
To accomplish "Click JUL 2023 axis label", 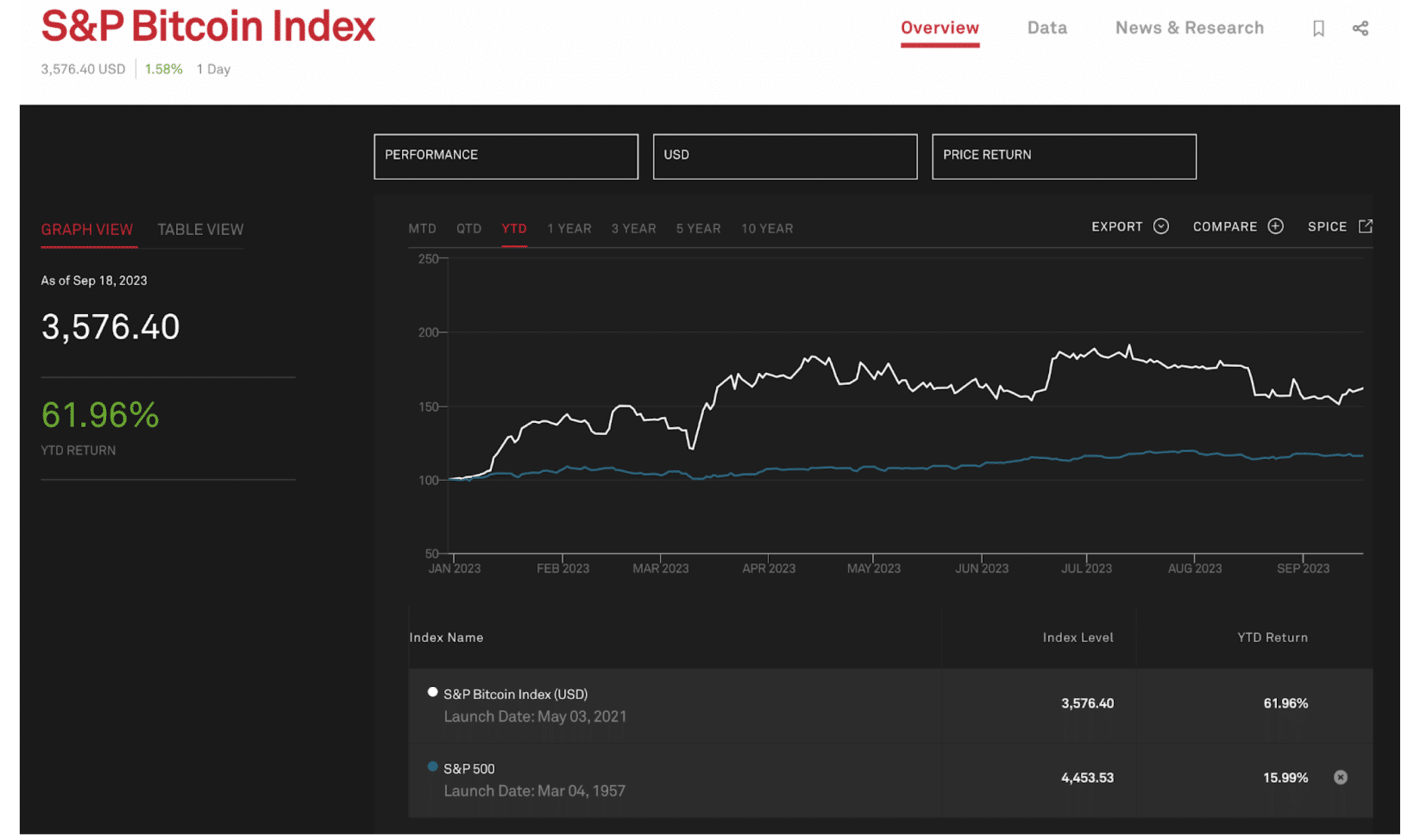I will click(x=1086, y=569).
